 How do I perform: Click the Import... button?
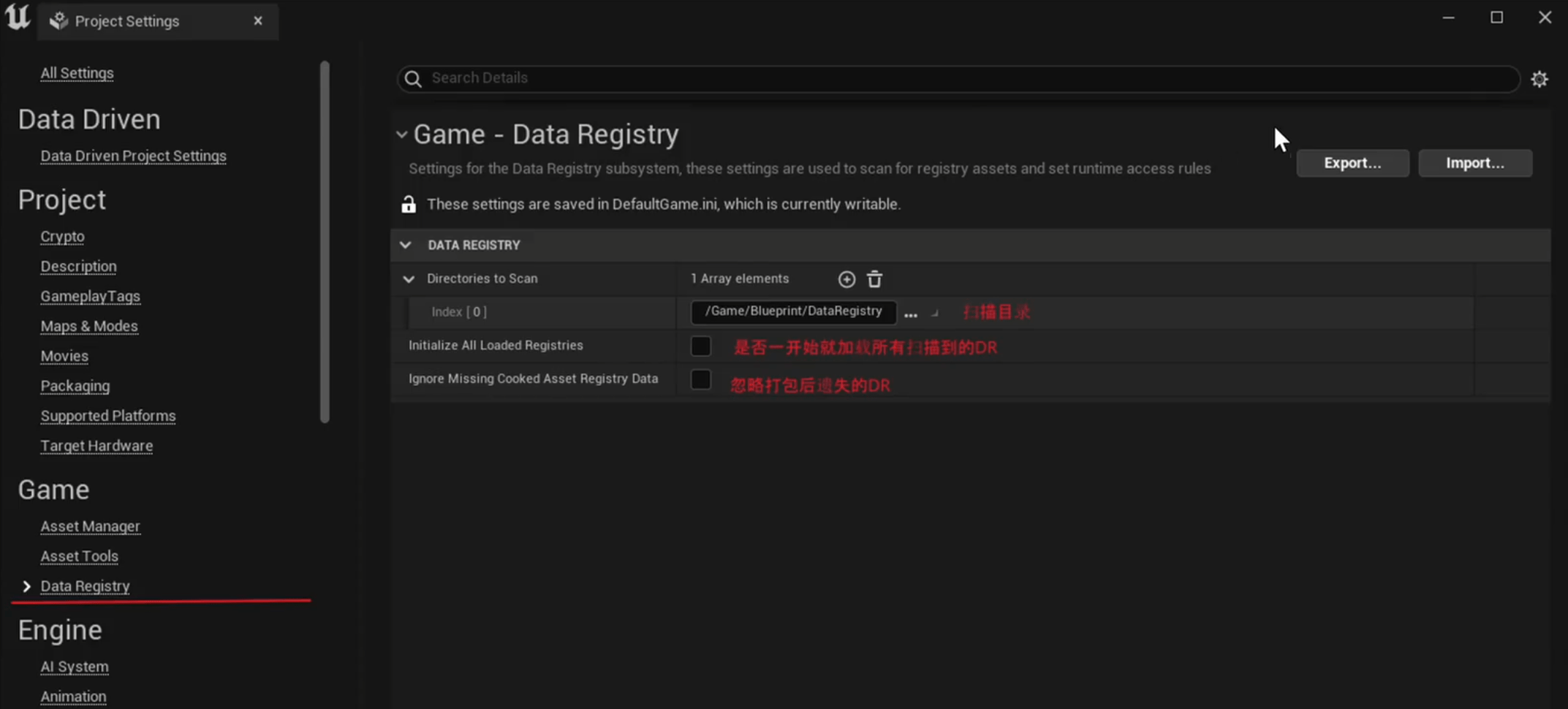tap(1474, 163)
